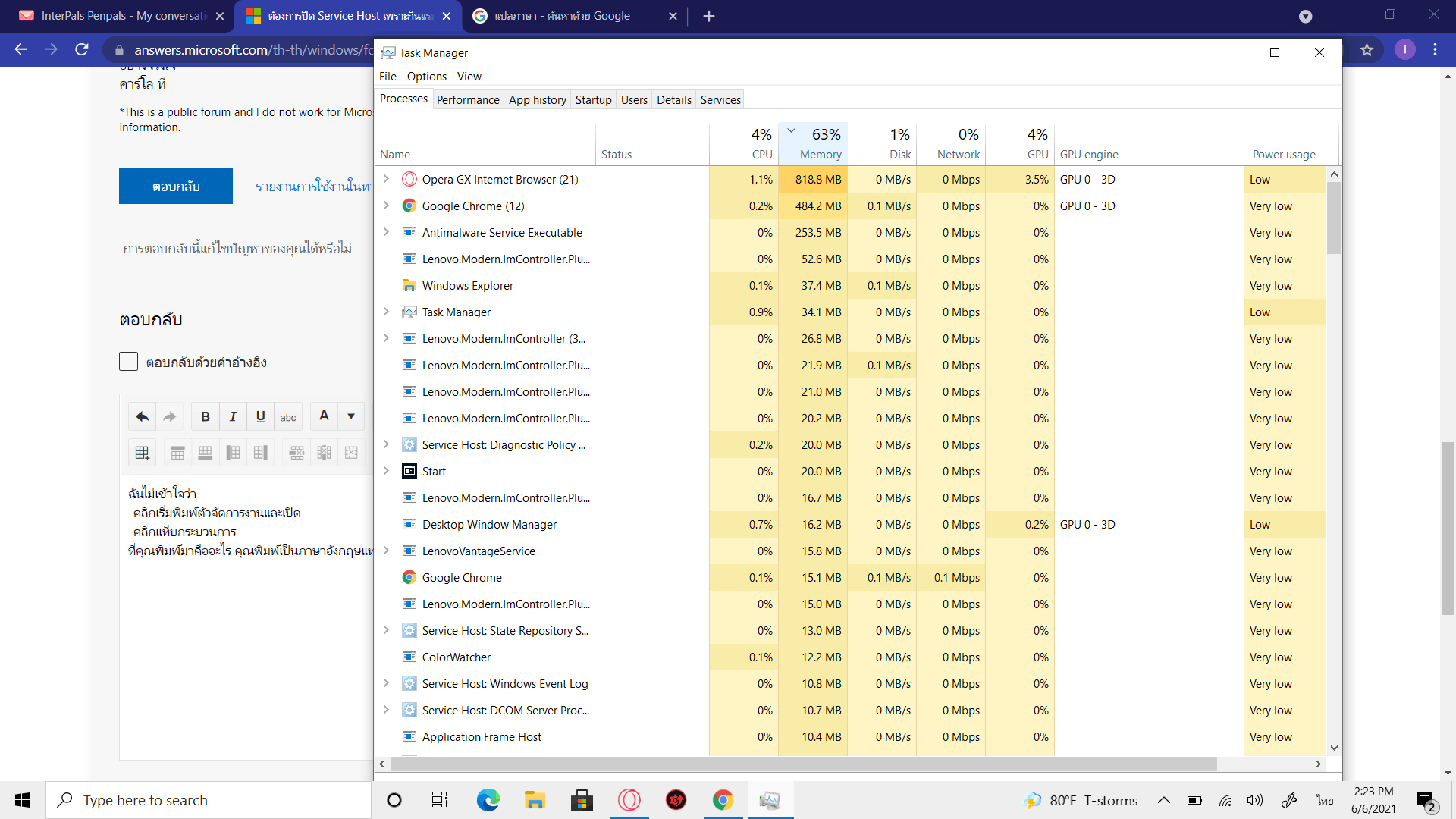The width and height of the screenshot is (1456, 819).
Task: Open the font color dropdown arrow
Action: tap(351, 416)
